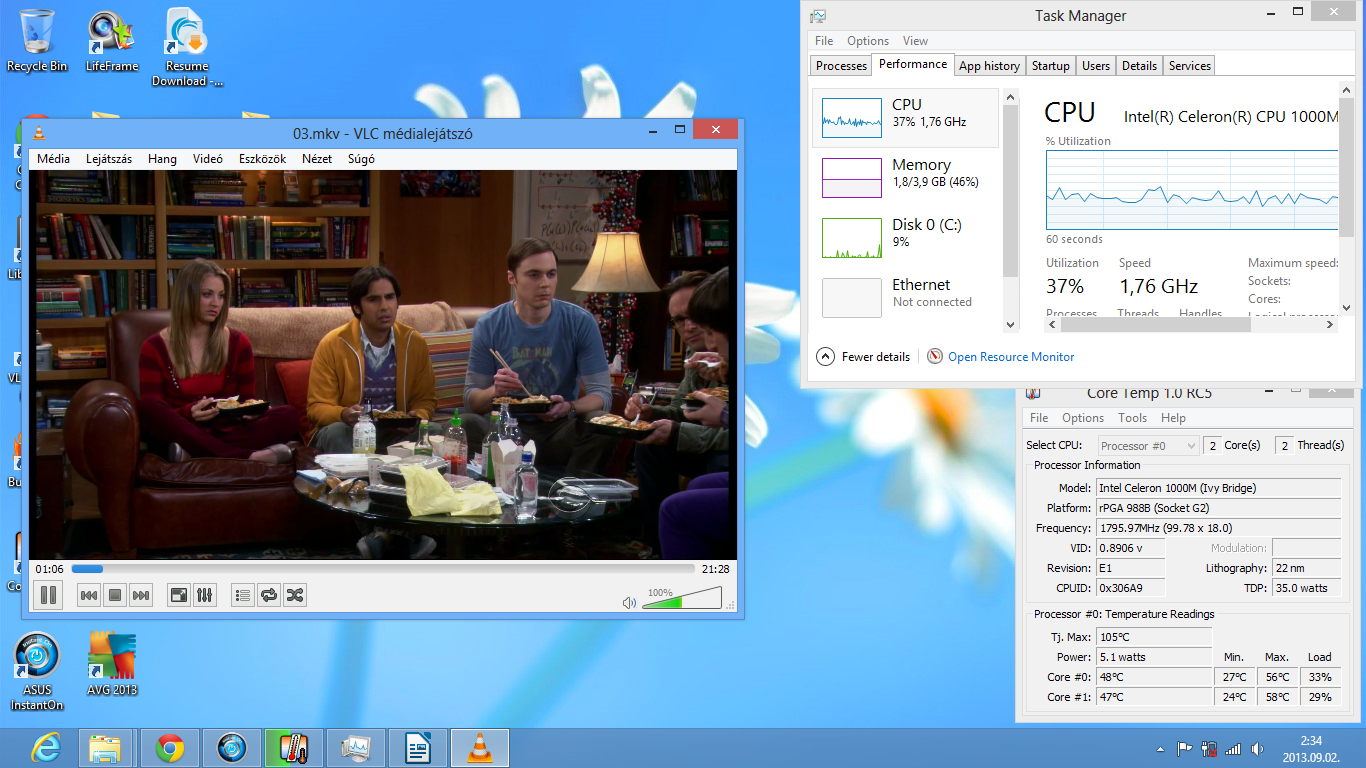Select the Resume Download desktop shortcut

tap(187, 47)
